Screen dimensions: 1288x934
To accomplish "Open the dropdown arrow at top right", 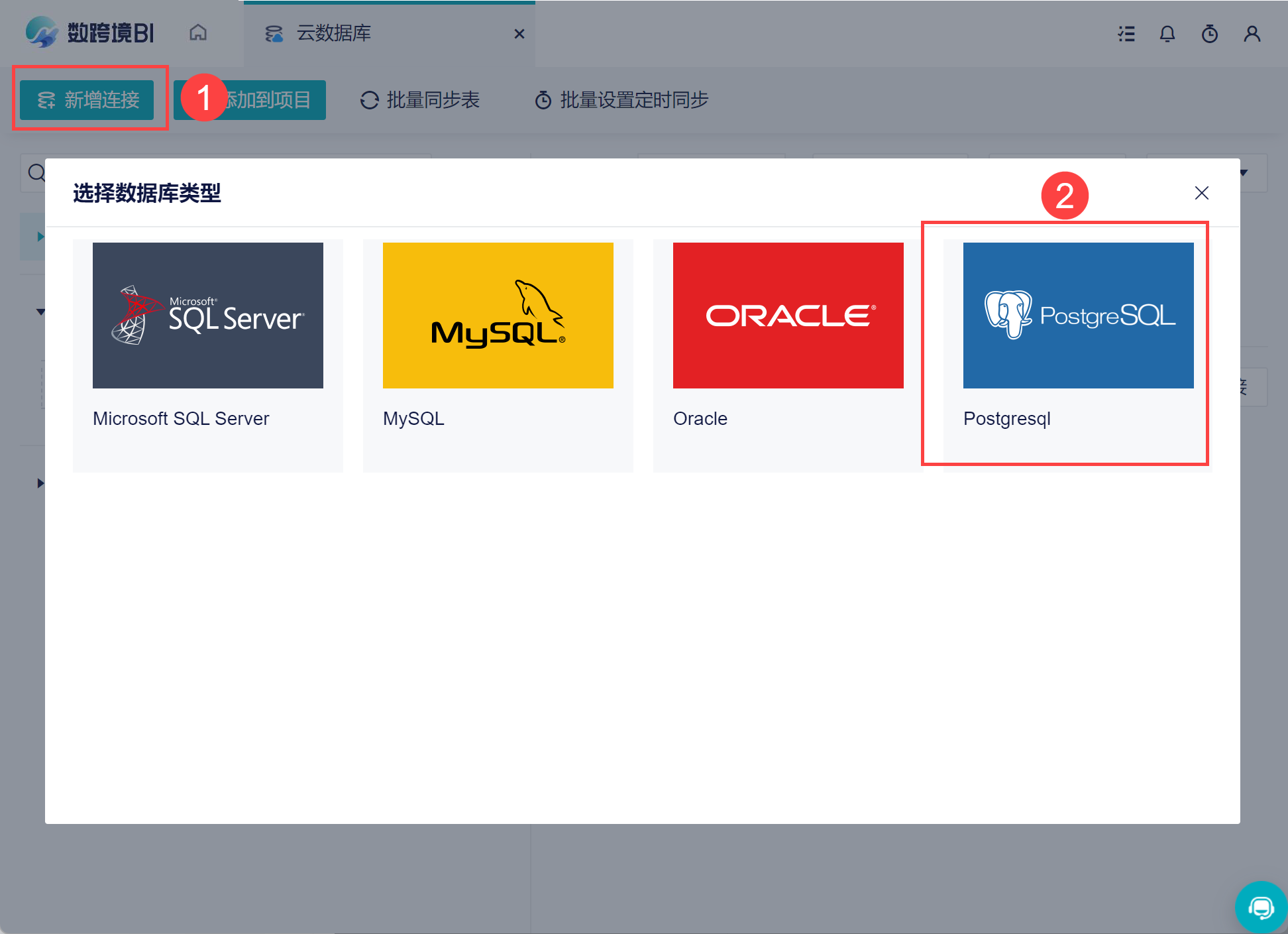I will coord(1244,173).
